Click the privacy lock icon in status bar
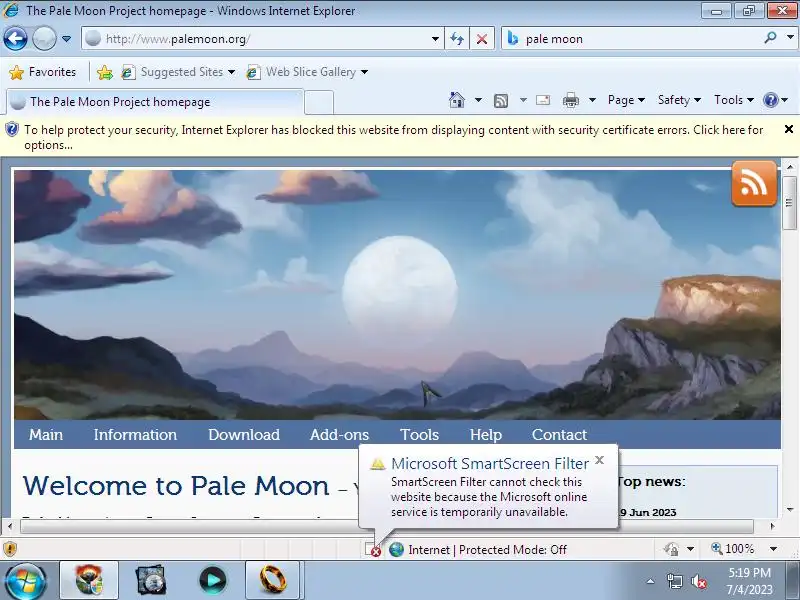800x600 pixels. [671, 549]
